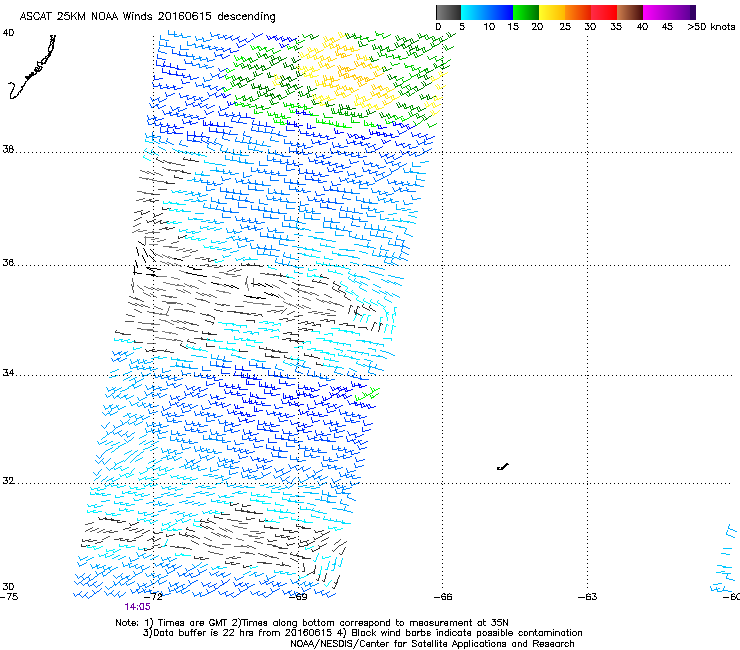The height and width of the screenshot is (650, 740).
Task: Click the latitude label '30'
Action: (x=8, y=586)
